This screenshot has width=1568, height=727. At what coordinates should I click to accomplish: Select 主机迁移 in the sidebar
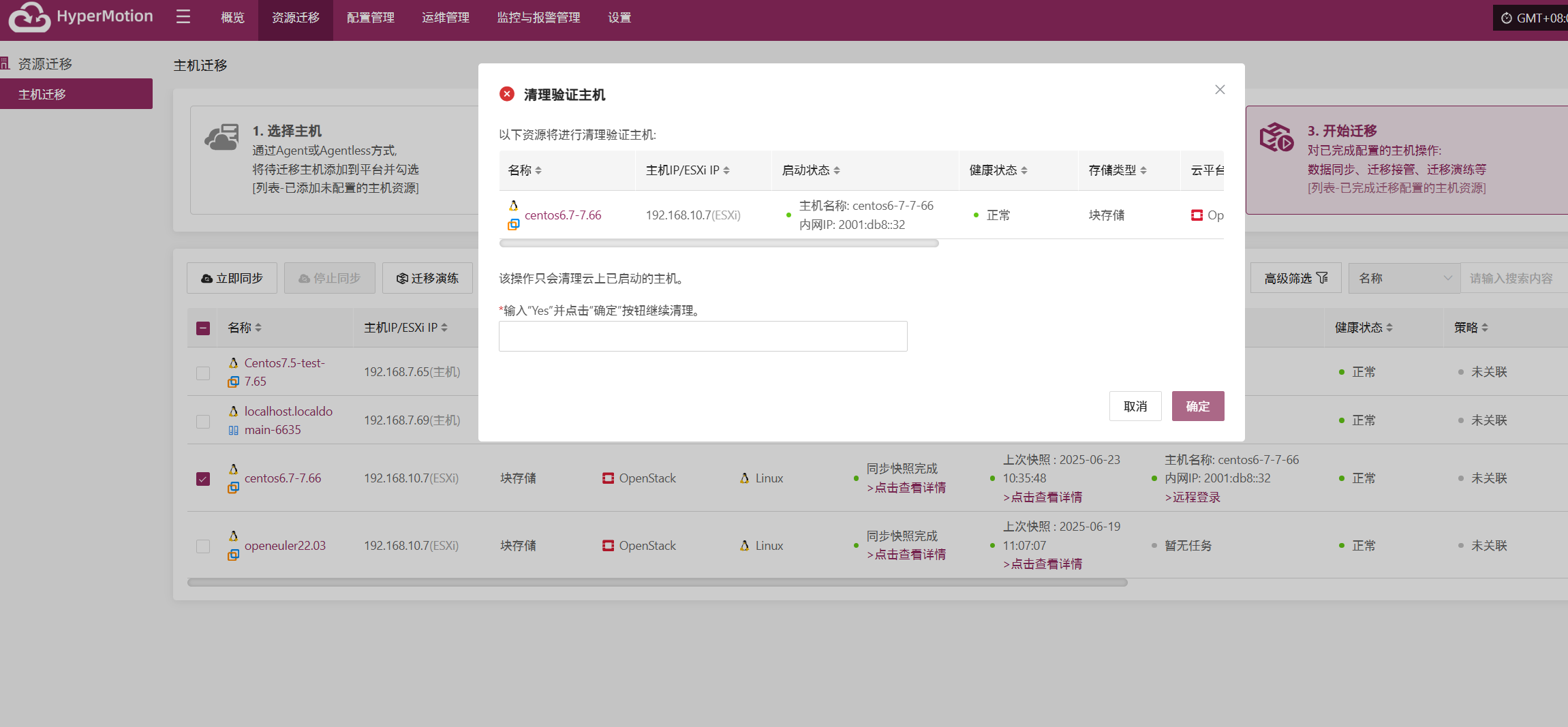[76, 94]
